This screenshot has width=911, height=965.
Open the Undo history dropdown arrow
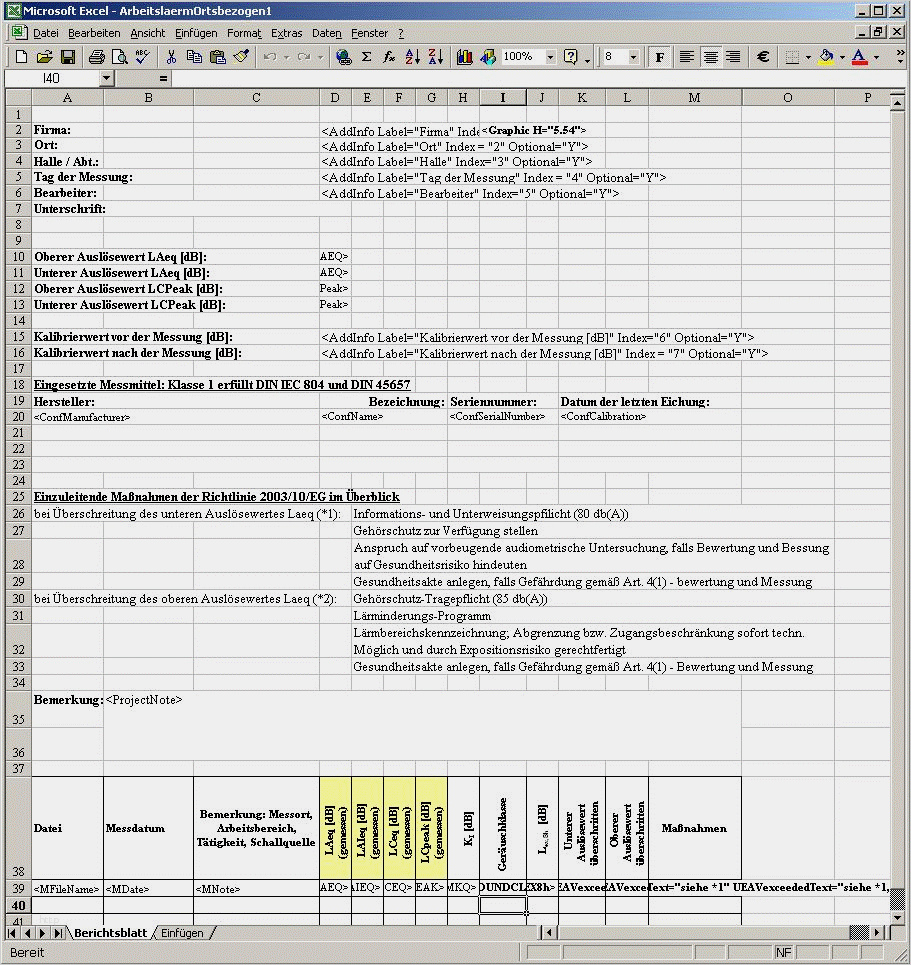pyautogui.click(x=286, y=57)
